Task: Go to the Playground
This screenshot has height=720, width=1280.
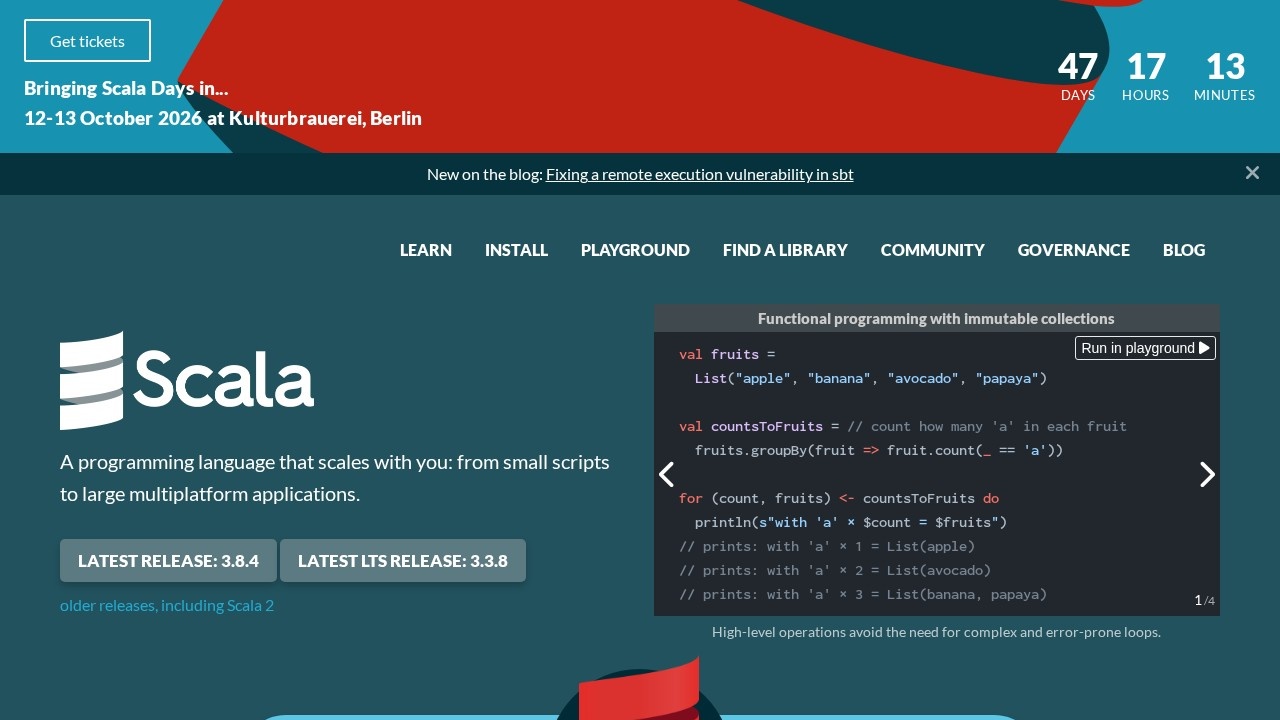Action: coord(635,250)
